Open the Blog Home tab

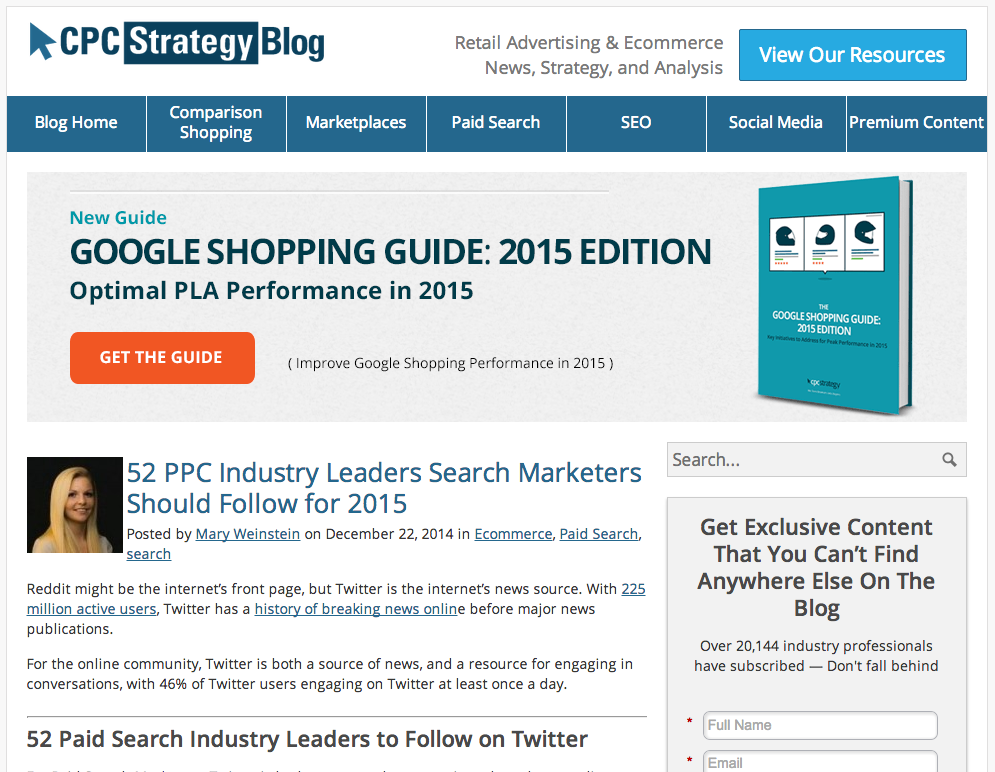coord(76,123)
